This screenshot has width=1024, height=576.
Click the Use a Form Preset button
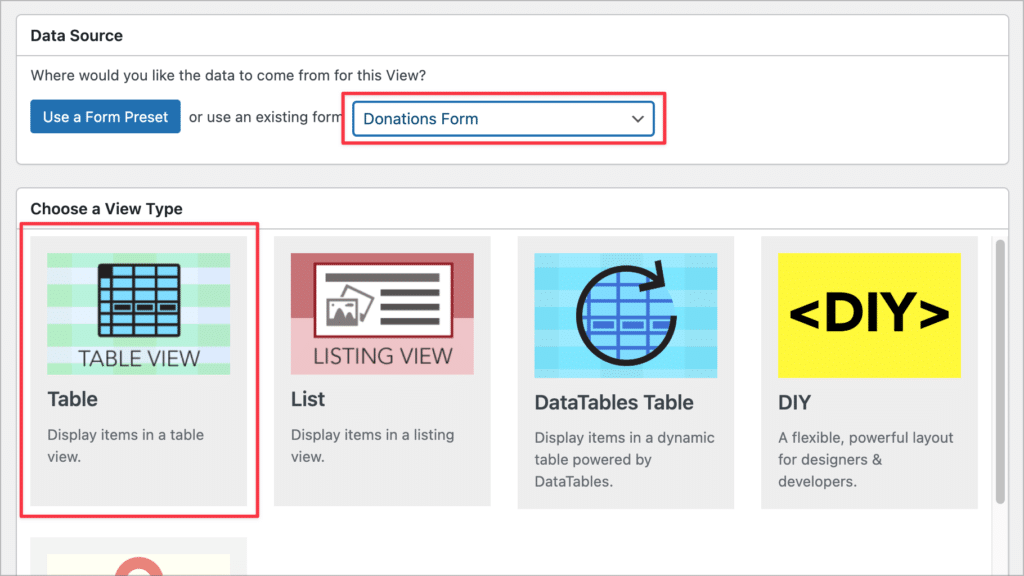(105, 116)
